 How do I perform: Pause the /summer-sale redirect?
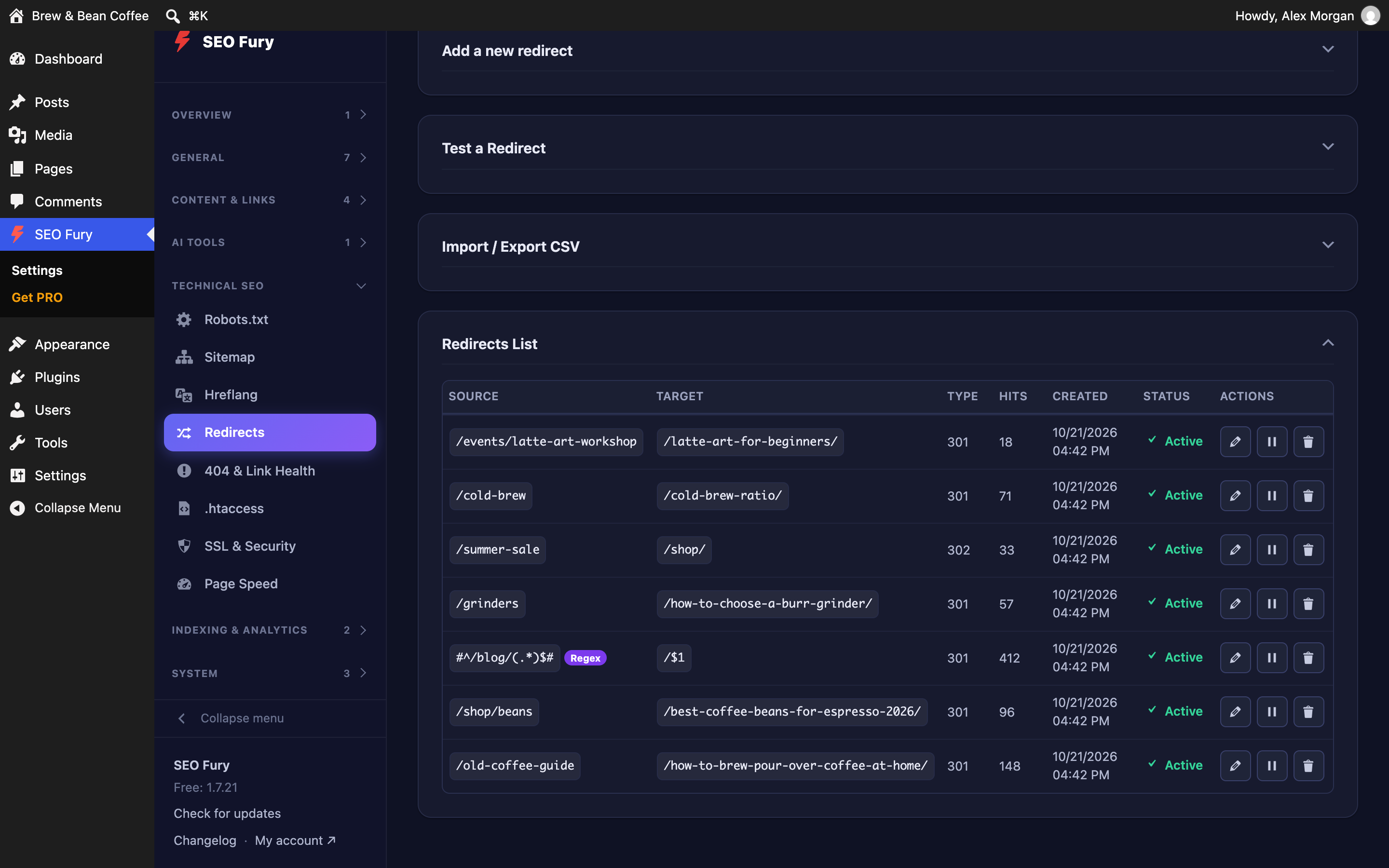point(1272,550)
